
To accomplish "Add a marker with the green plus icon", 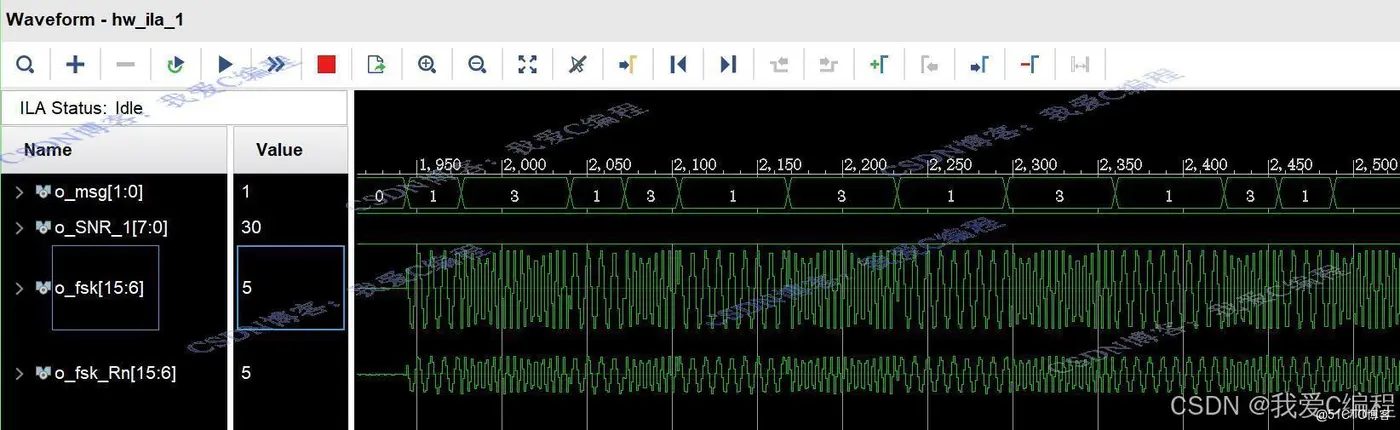I will pos(878,65).
